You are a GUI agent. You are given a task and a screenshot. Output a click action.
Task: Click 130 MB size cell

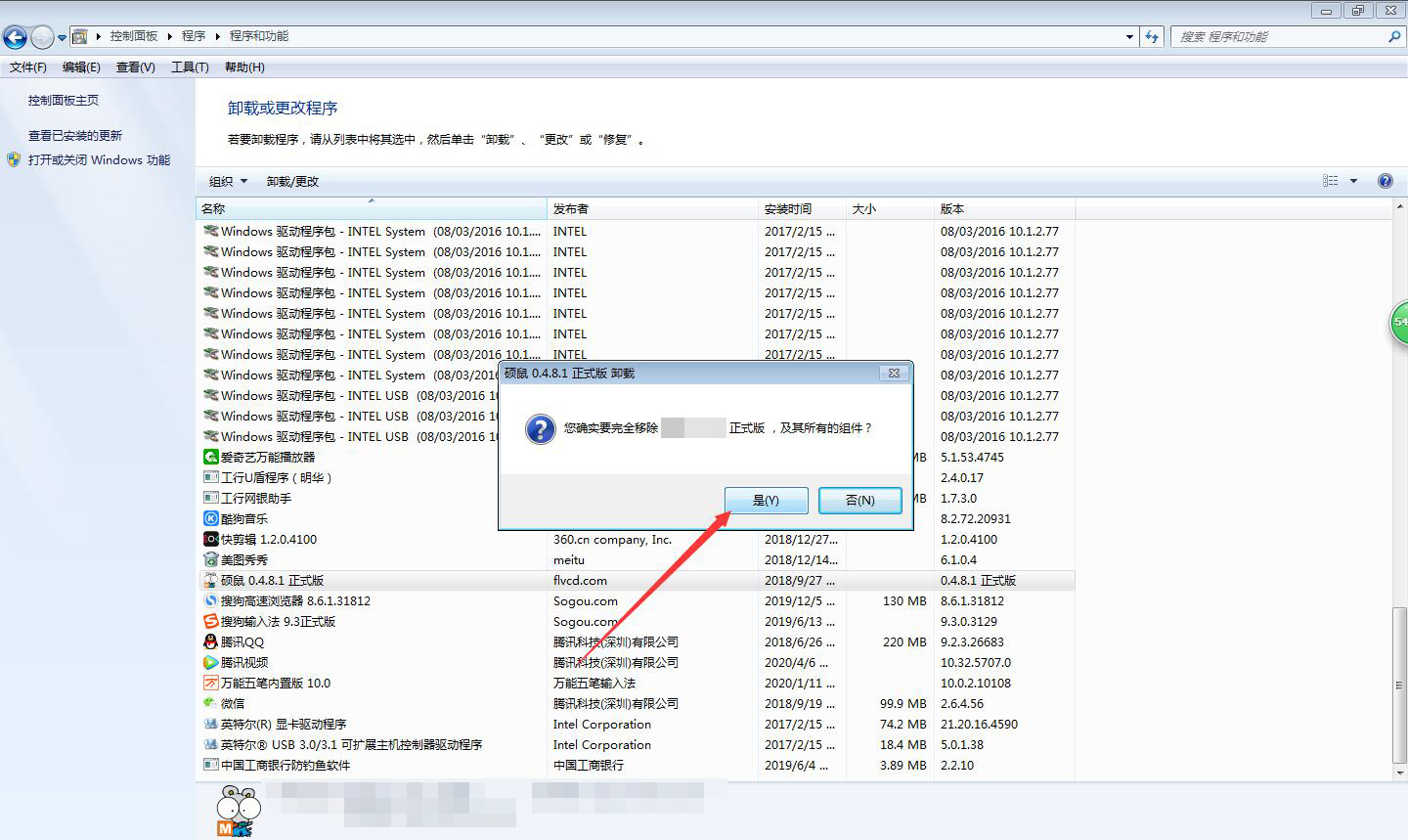[x=904, y=601]
